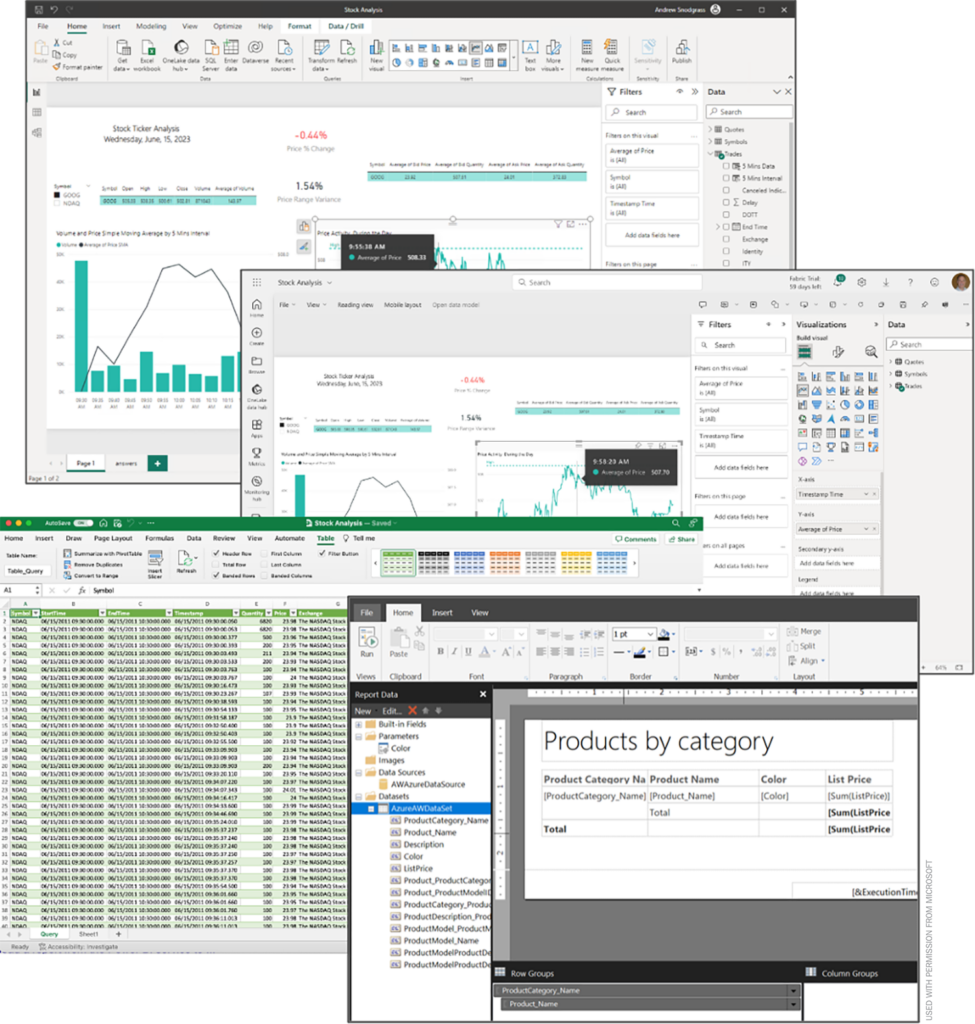Click the Share button in Excel

coord(681,538)
